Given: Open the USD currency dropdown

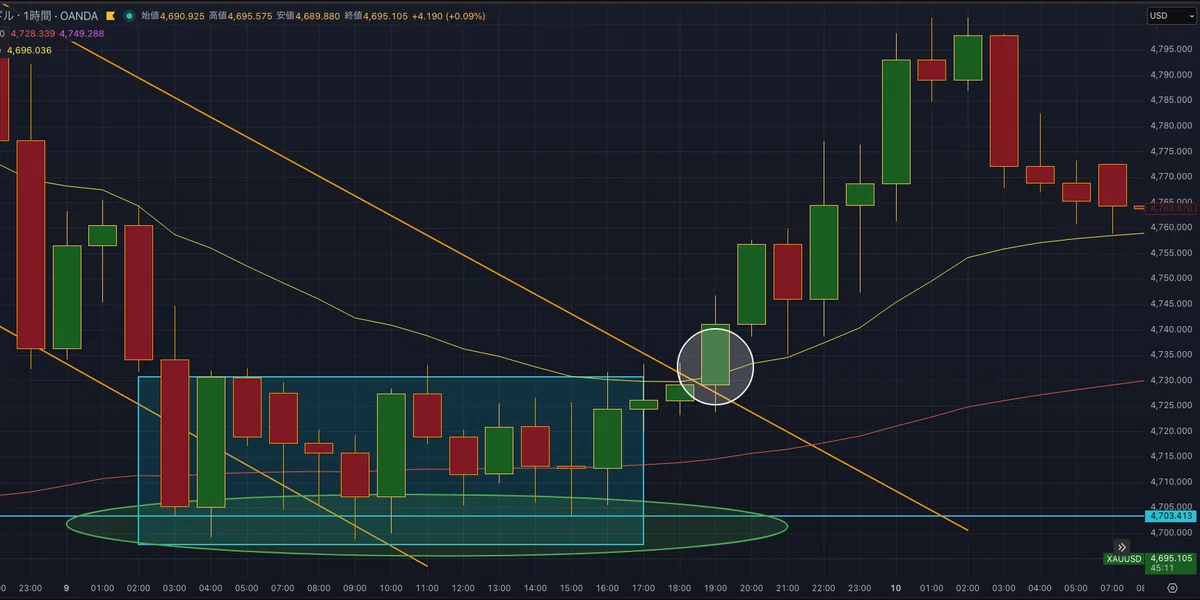Looking at the screenshot, I should point(1171,15).
